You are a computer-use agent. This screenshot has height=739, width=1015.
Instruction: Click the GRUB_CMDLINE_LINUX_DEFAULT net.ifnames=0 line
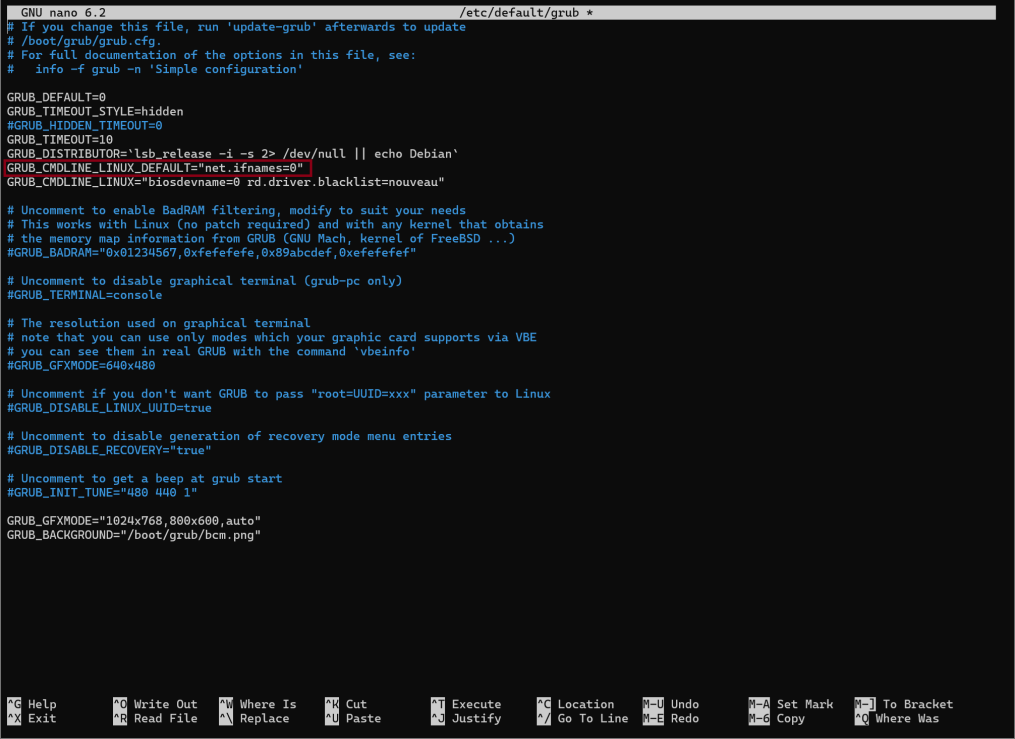(x=155, y=168)
